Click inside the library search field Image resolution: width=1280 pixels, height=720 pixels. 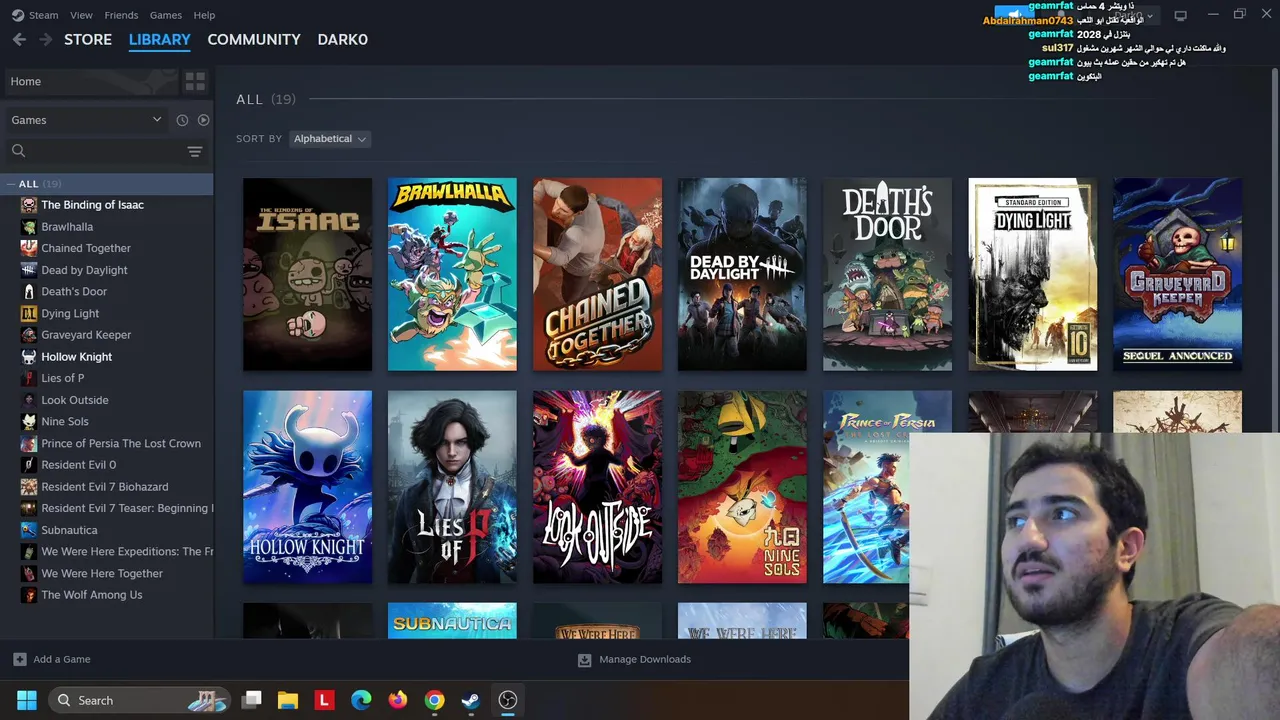pos(106,151)
